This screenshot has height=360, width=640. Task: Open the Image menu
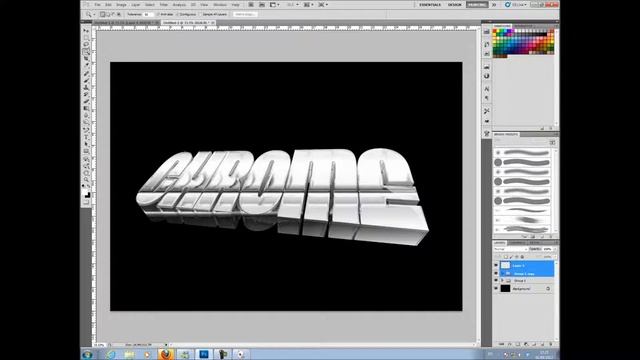coord(121,4)
